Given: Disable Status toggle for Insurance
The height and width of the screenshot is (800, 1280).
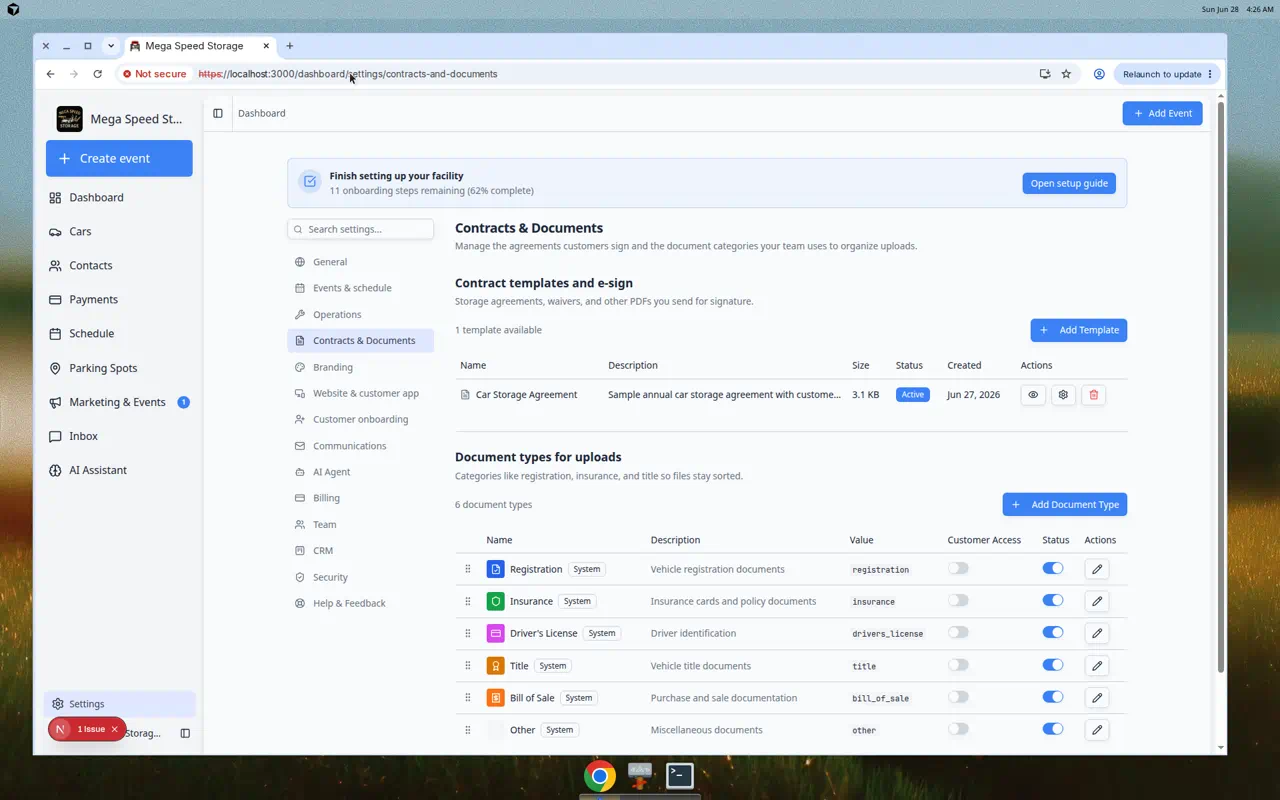Looking at the screenshot, I should coord(1053,600).
